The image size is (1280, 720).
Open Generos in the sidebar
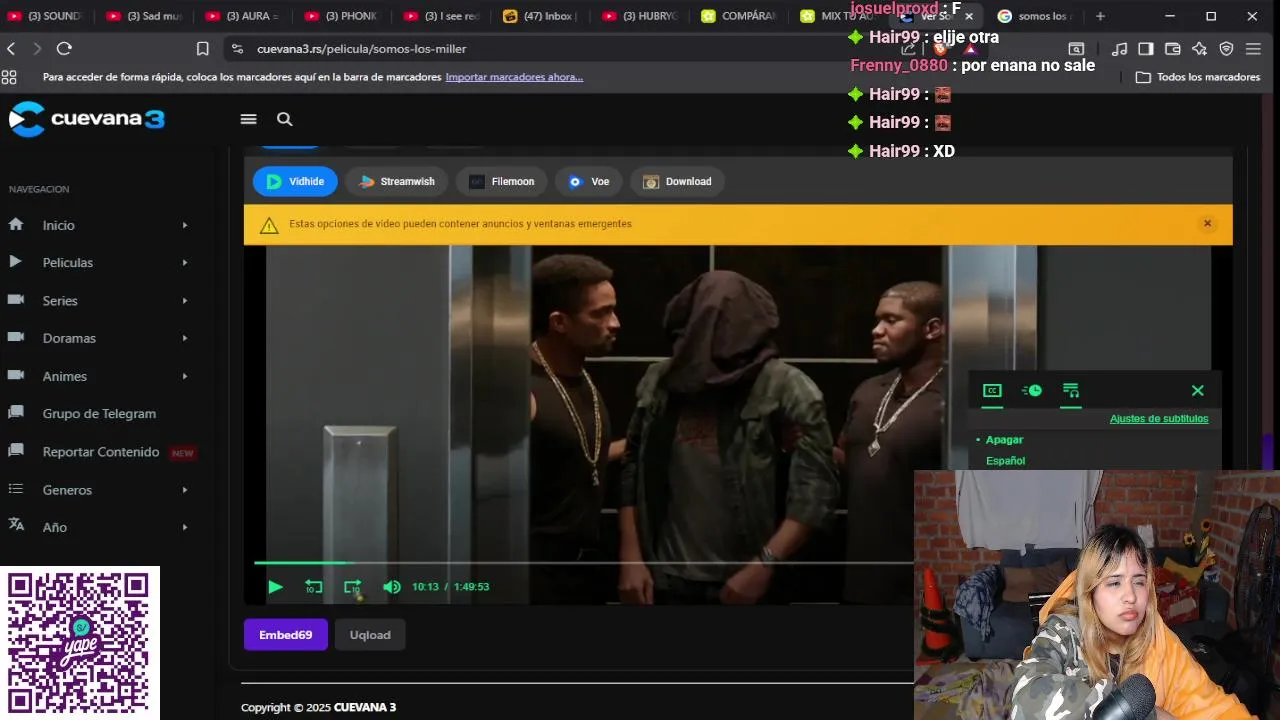(67, 490)
